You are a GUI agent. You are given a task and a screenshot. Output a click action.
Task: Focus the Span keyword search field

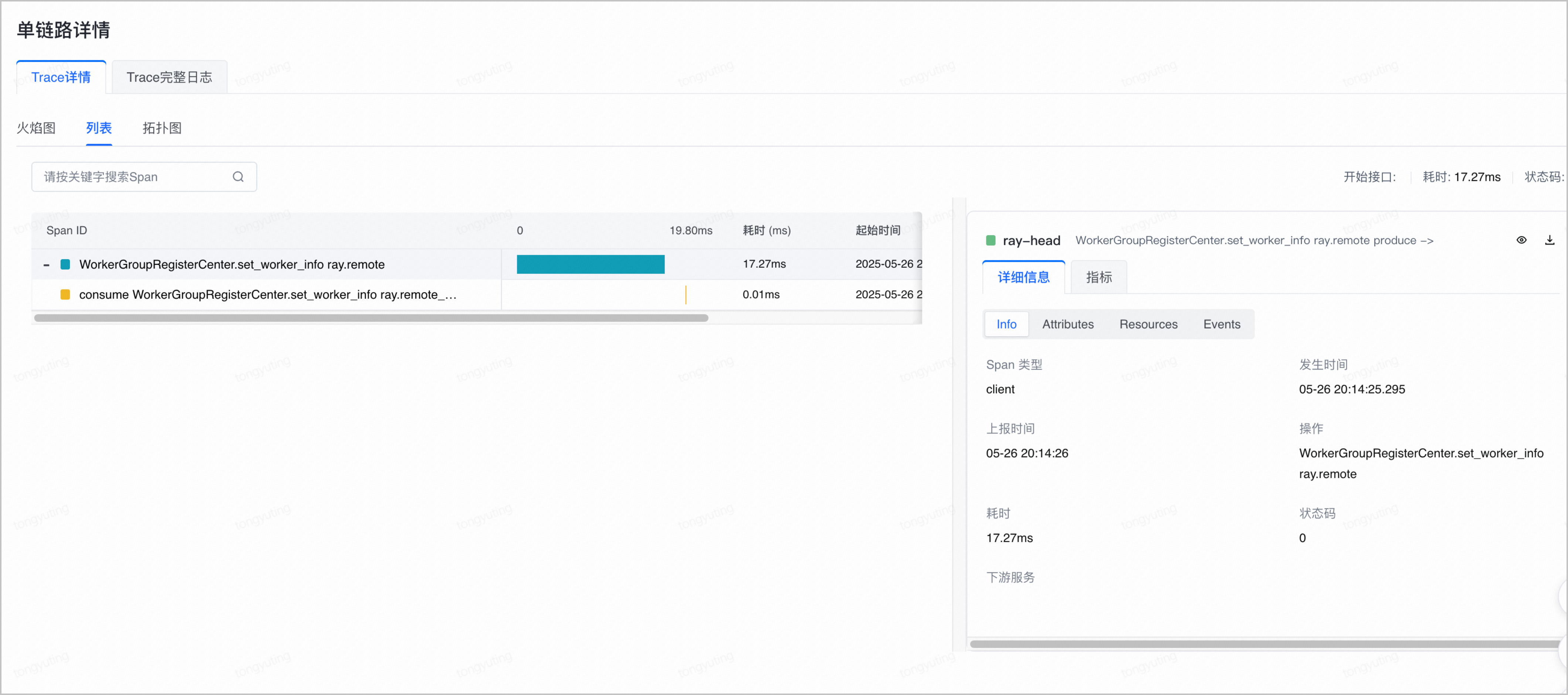144,177
